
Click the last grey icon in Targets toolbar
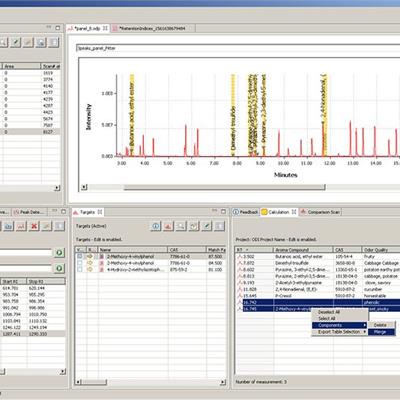pos(219,226)
